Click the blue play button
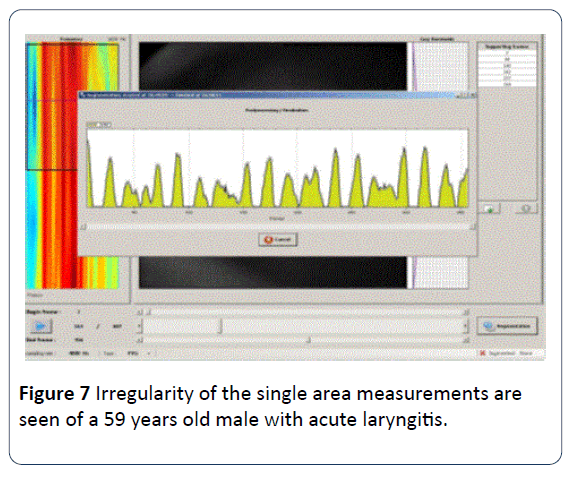This screenshot has width=571, height=481. click(40, 326)
